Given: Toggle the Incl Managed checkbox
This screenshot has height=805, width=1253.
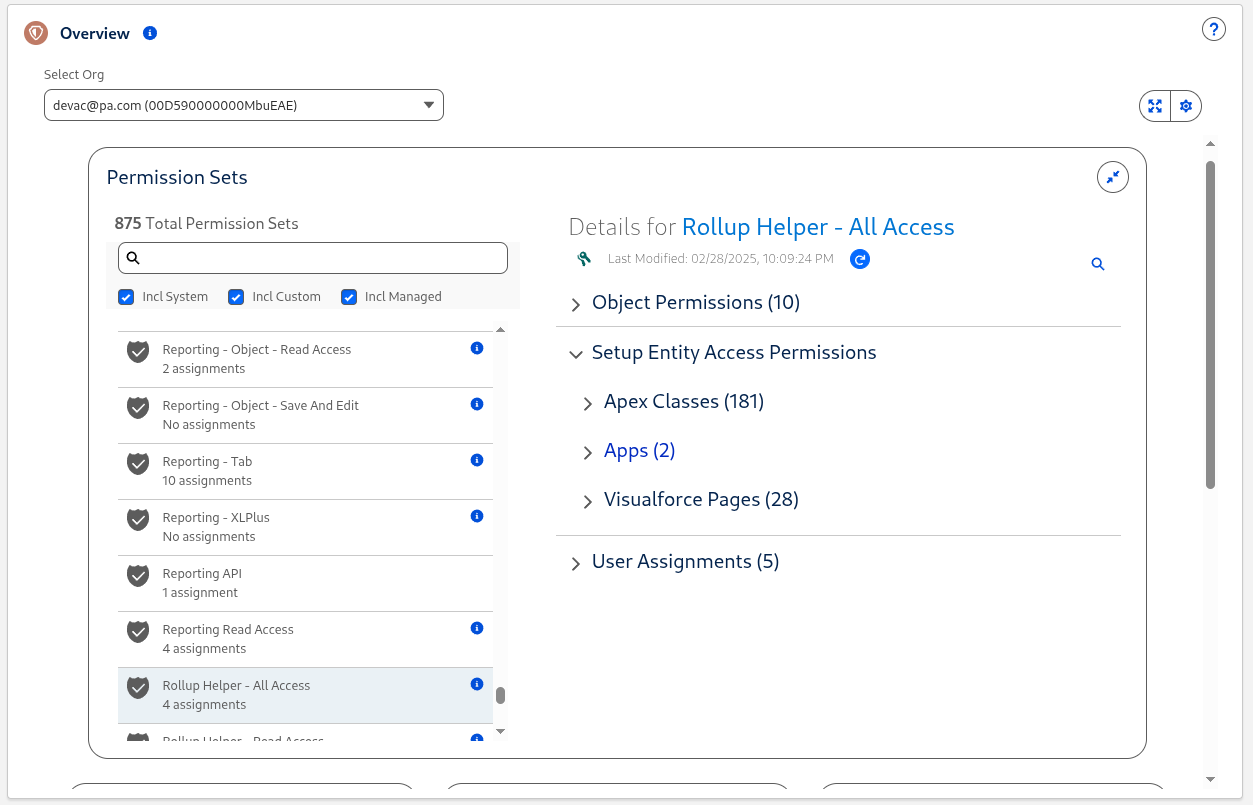Looking at the screenshot, I should click(x=349, y=297).
